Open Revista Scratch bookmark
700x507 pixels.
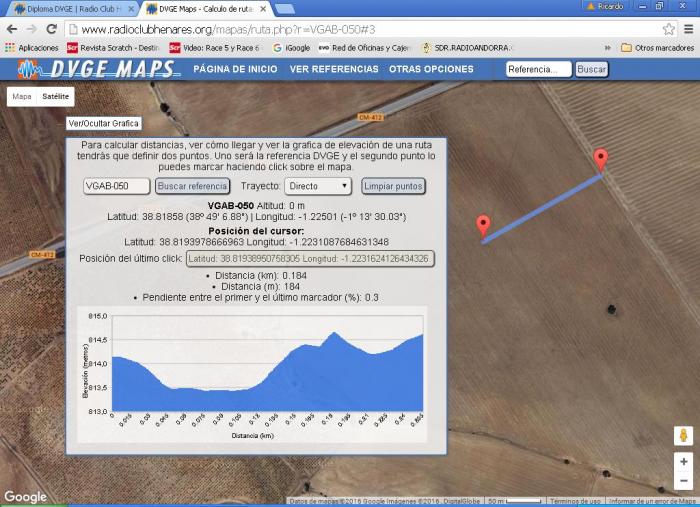pos(113,47)
